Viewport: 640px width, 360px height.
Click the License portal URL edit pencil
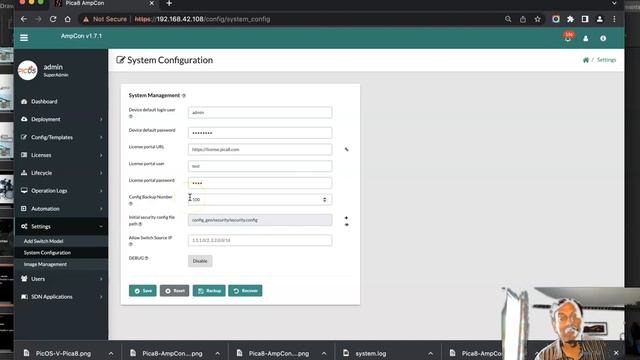[347, 149]
